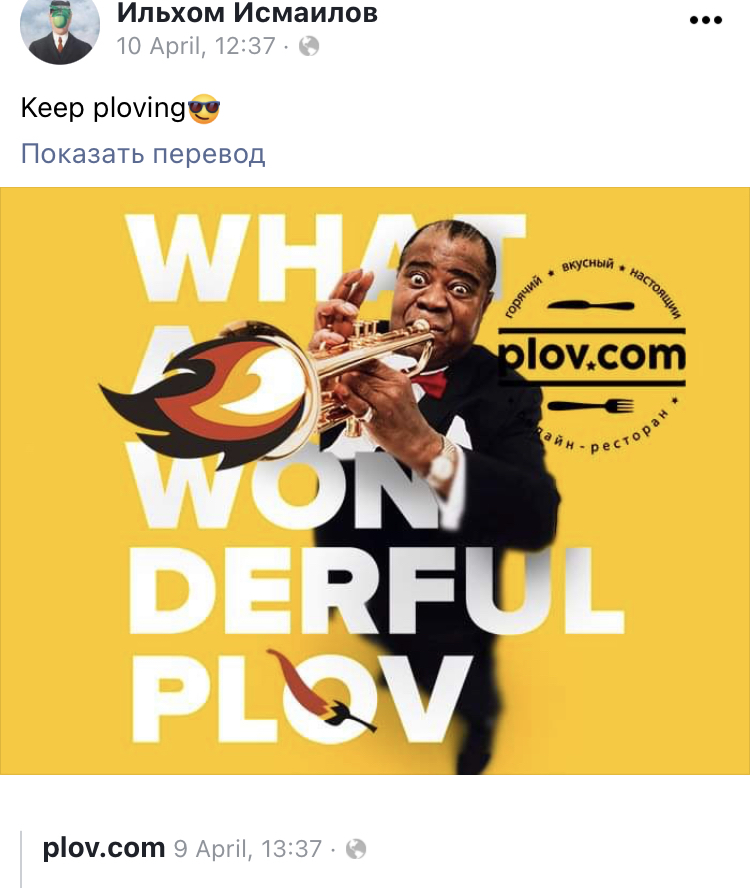Click the sunglasses emoji after "Keep ploving"
Screen dimensions: 750x888
tap(204, 109)
